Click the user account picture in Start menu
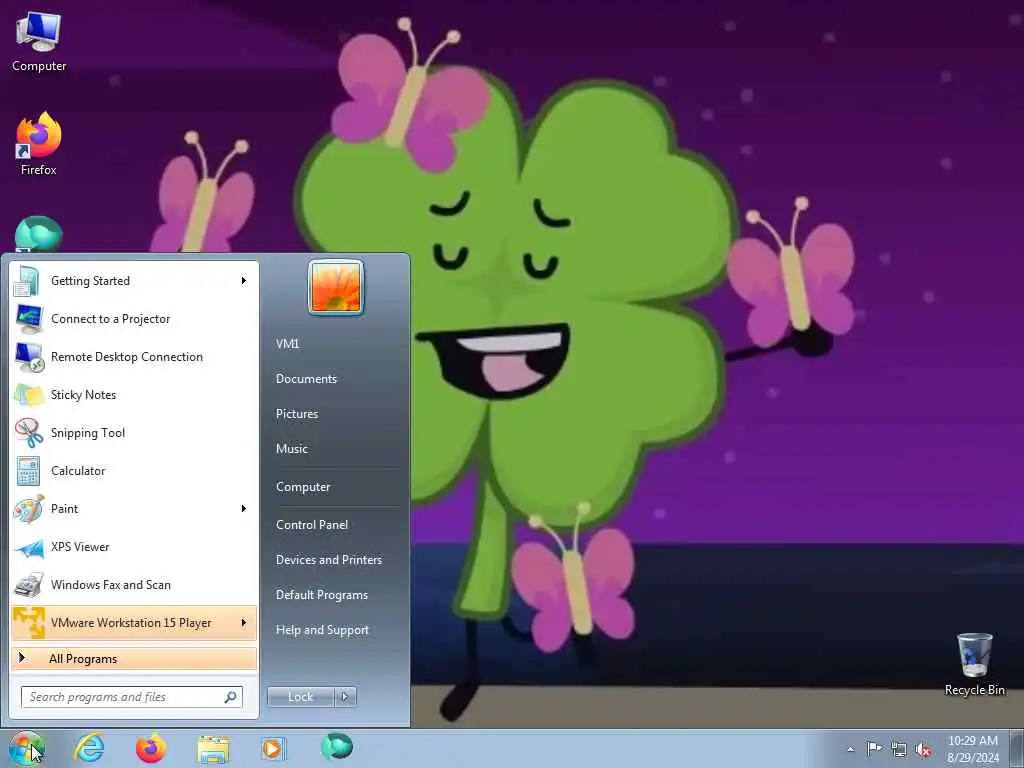 pyautogui.click(x=336, y=287)
